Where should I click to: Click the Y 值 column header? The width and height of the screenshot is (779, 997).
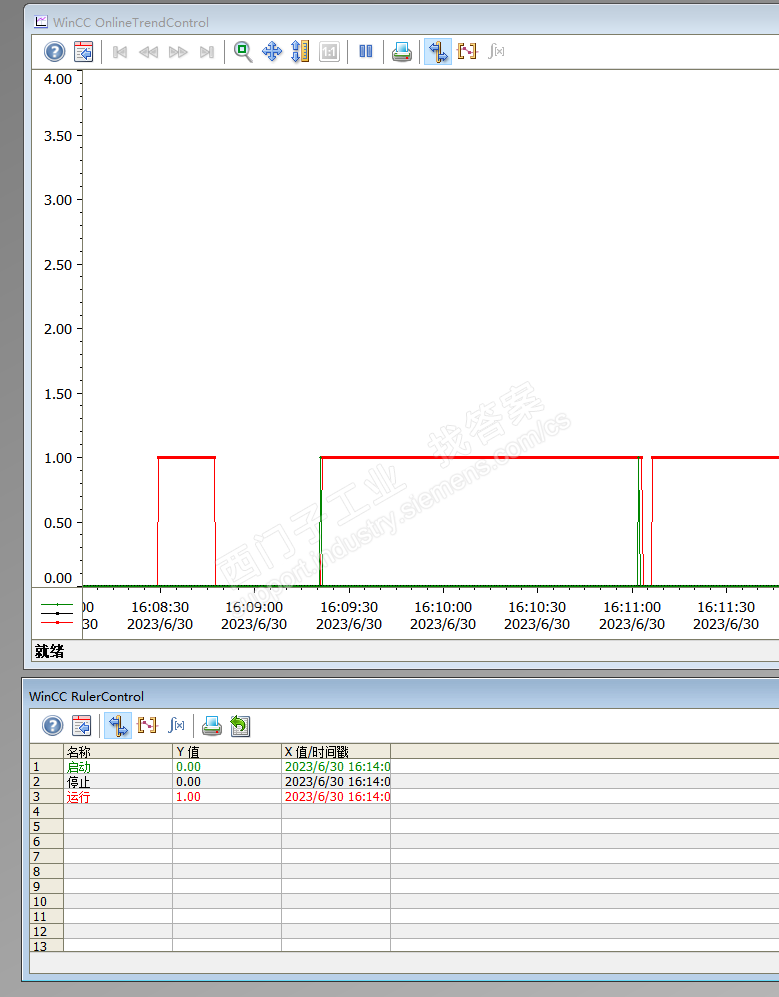227,751
